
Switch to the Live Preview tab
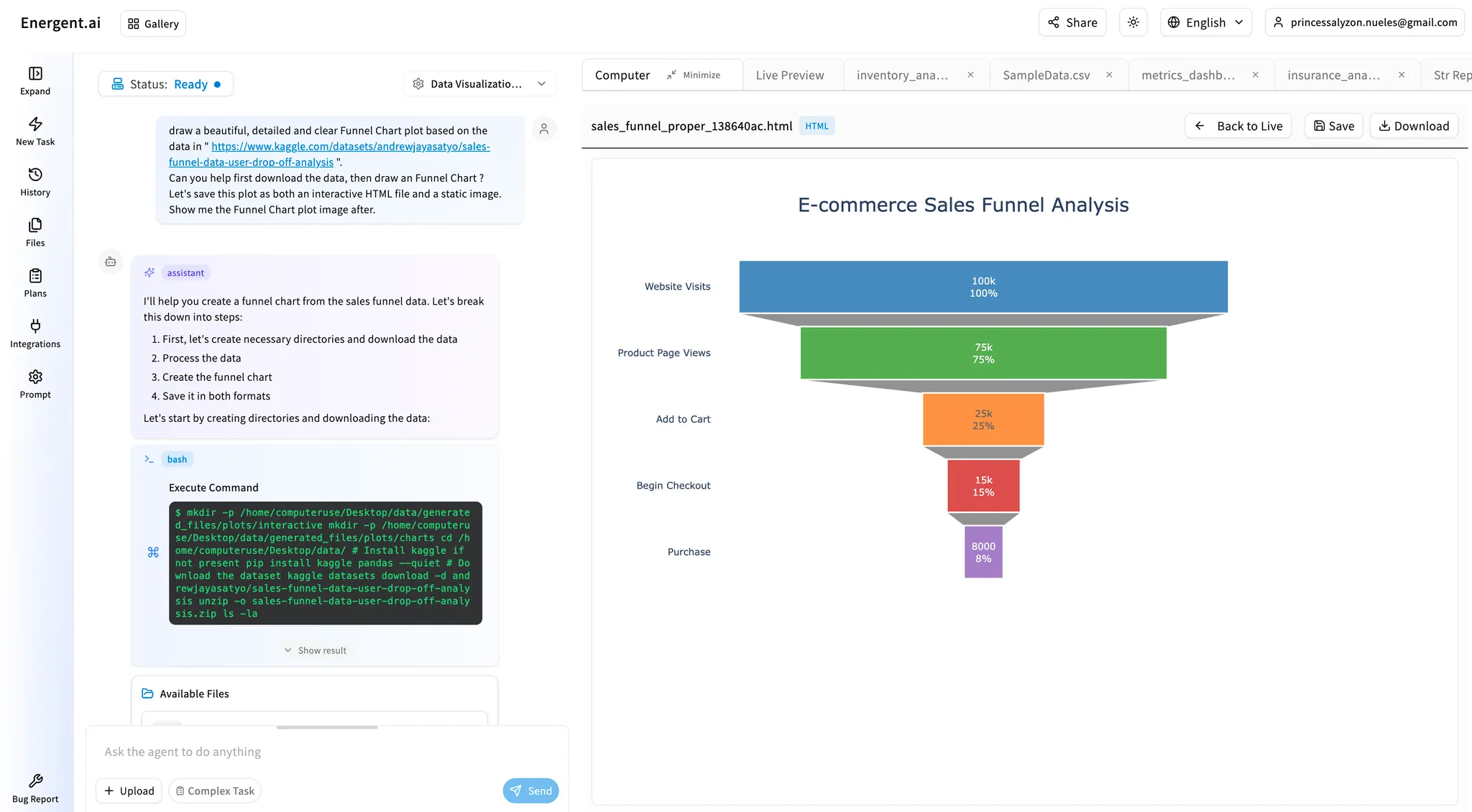[789, 75]
